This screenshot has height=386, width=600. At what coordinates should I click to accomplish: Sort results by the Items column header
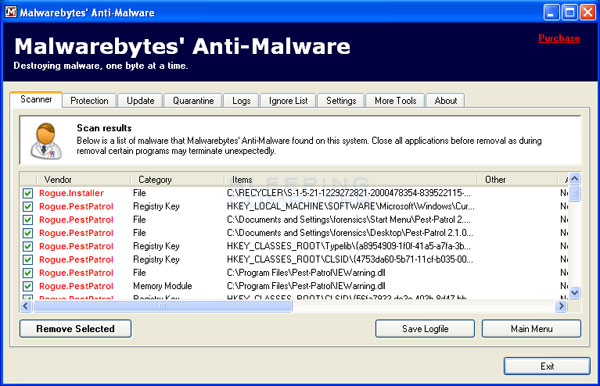click(x=351, y=179)
